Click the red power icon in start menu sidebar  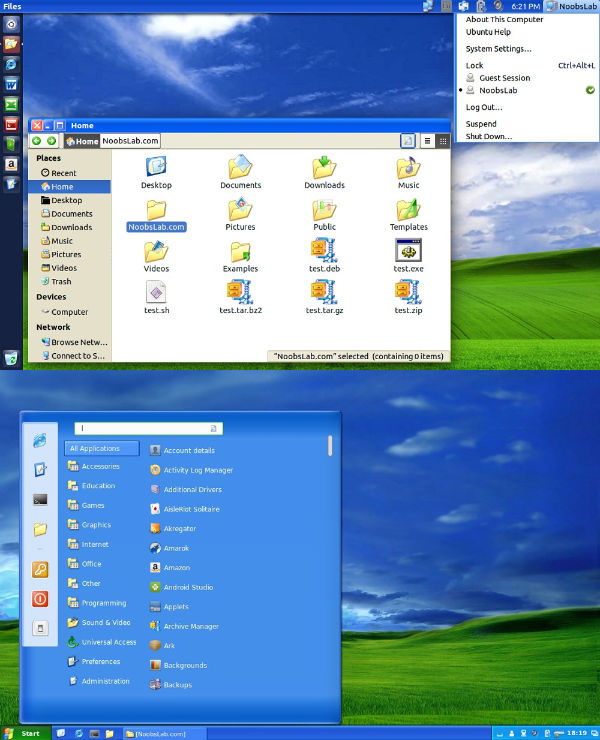(x=40, y=599)
